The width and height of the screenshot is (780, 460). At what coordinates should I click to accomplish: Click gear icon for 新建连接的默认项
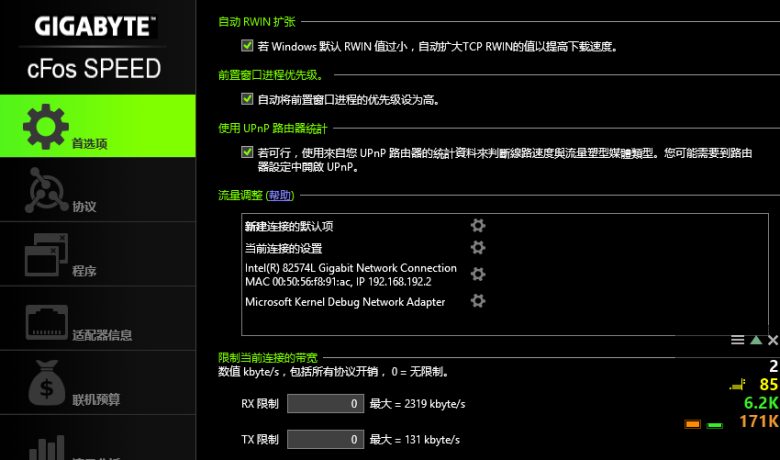pos(478,225)
